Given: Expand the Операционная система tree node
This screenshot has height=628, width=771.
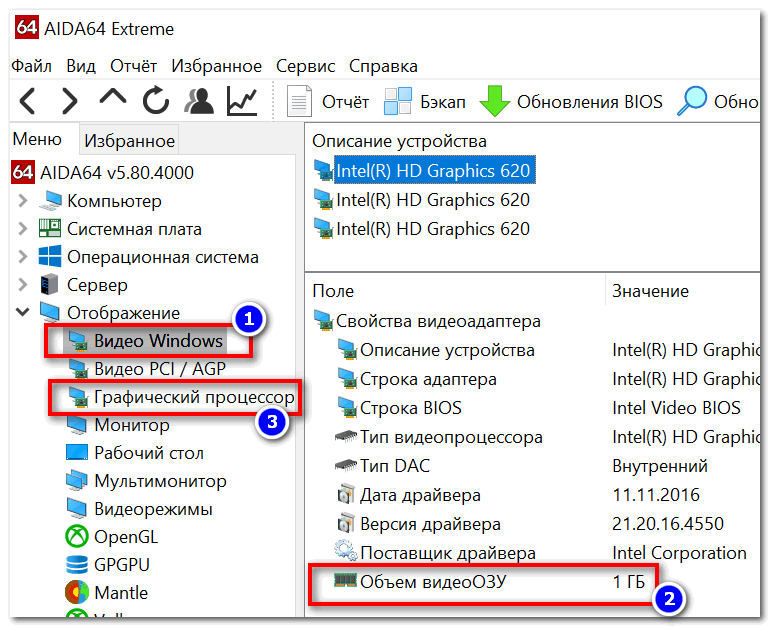Looking at the screenshot, I should (23, 257).
